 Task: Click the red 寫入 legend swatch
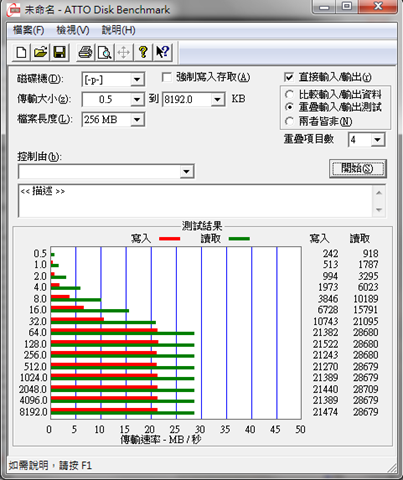pos(170,239)
